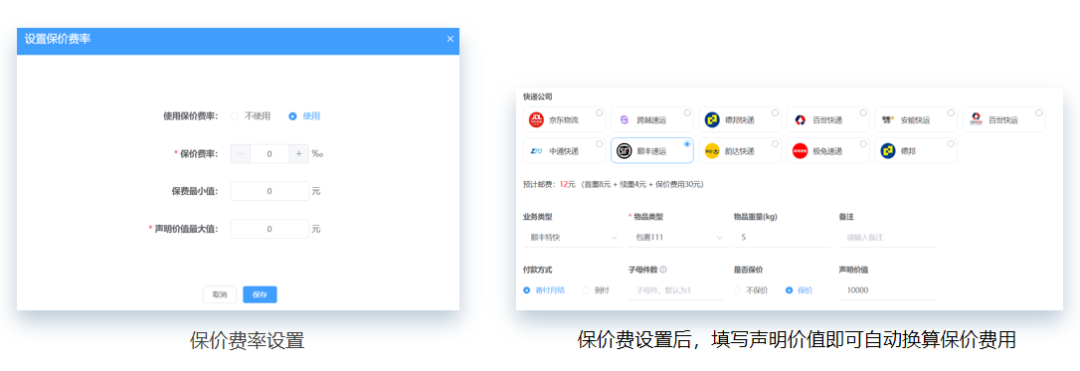
Task: Decrease 保价费率 with the minus button
Action: pos(240,154)
